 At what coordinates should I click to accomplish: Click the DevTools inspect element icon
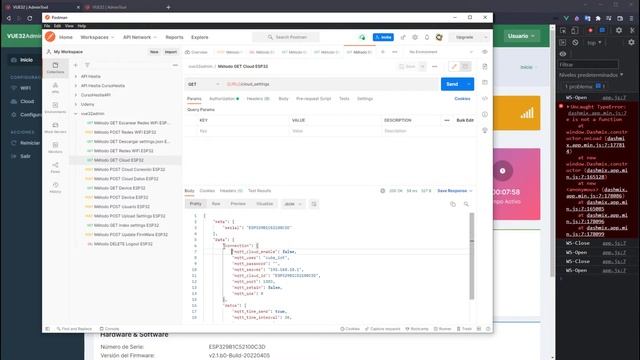(x=563, y=31)
